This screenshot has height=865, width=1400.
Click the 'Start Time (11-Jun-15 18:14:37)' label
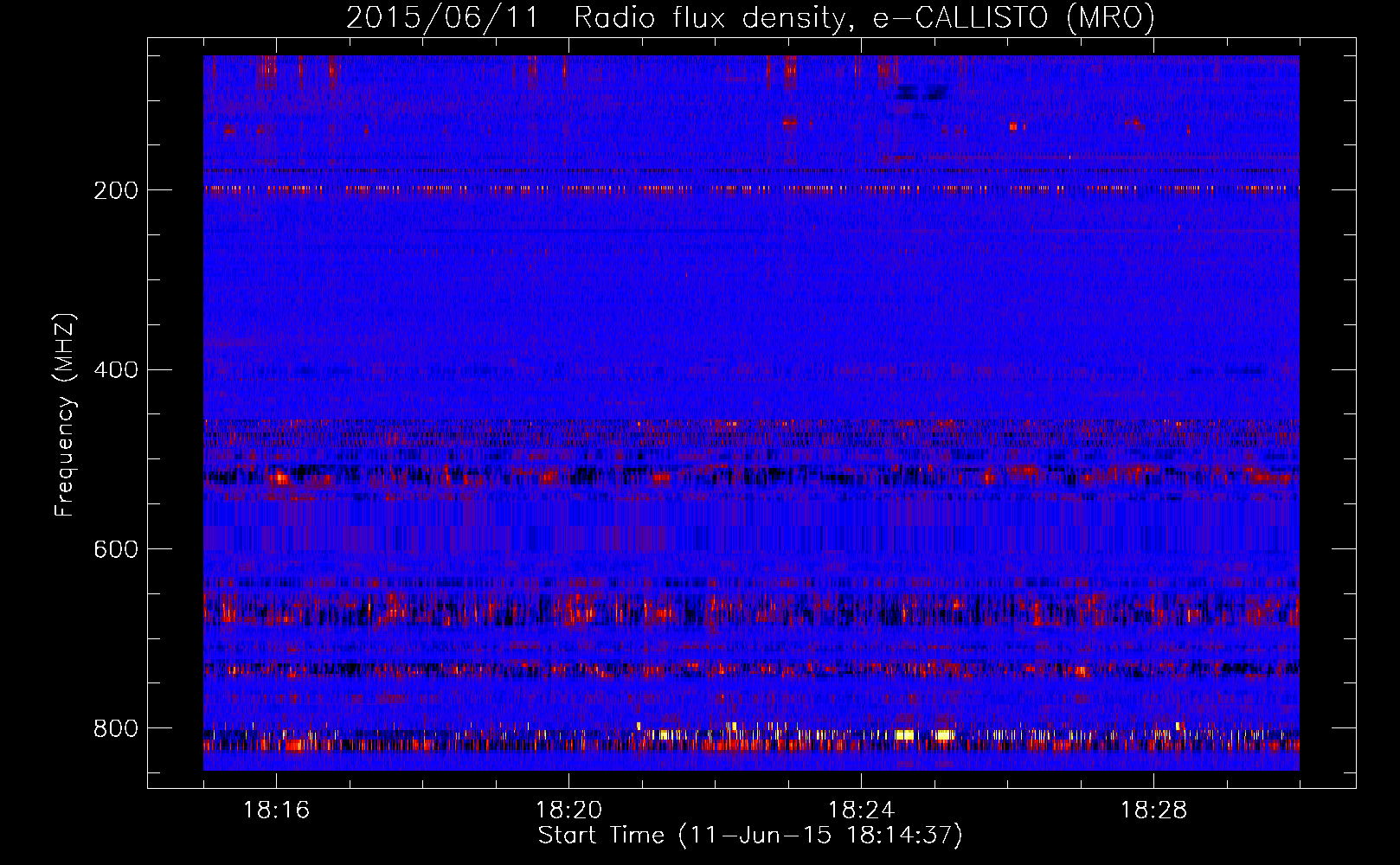pos(750,836)
